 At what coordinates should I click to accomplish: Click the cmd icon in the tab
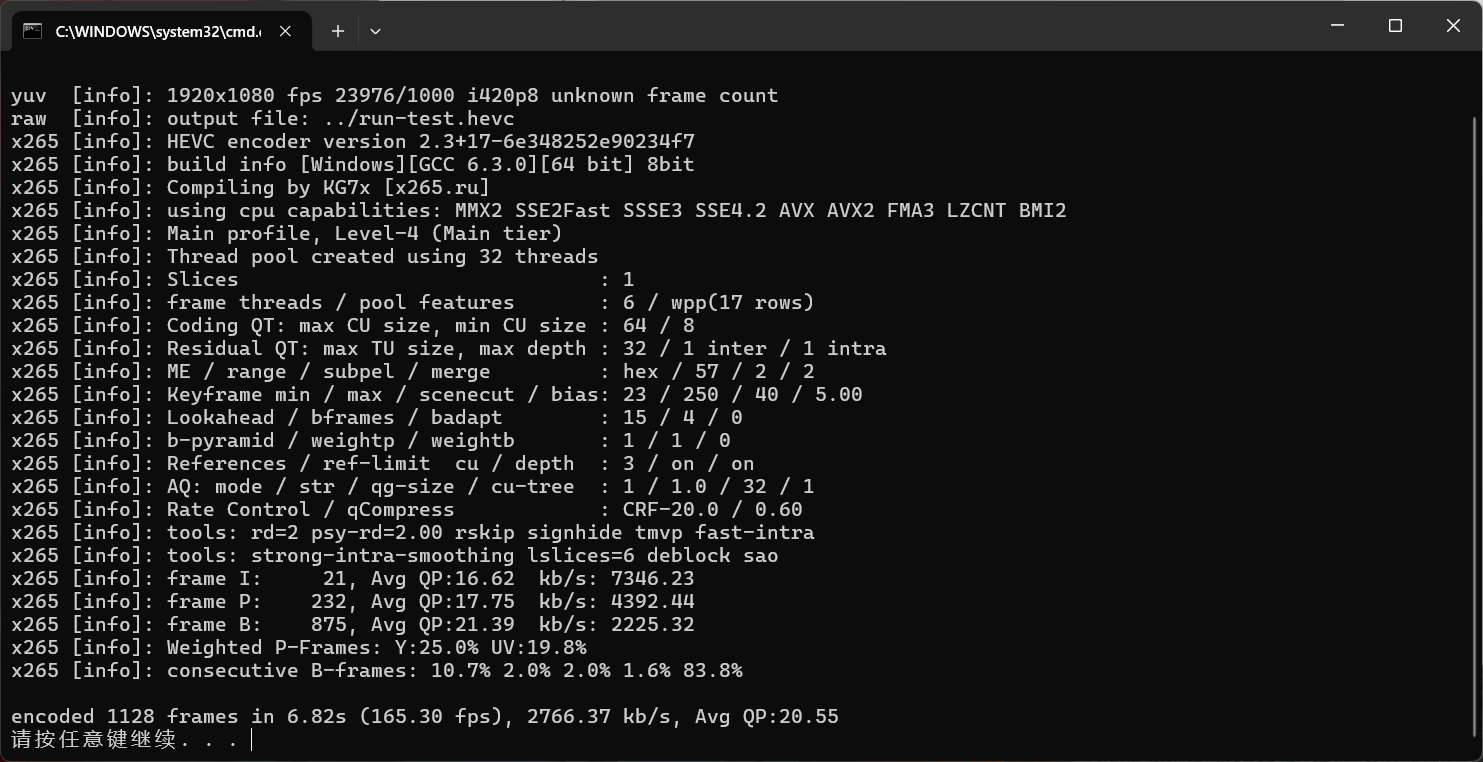(32, 31)
